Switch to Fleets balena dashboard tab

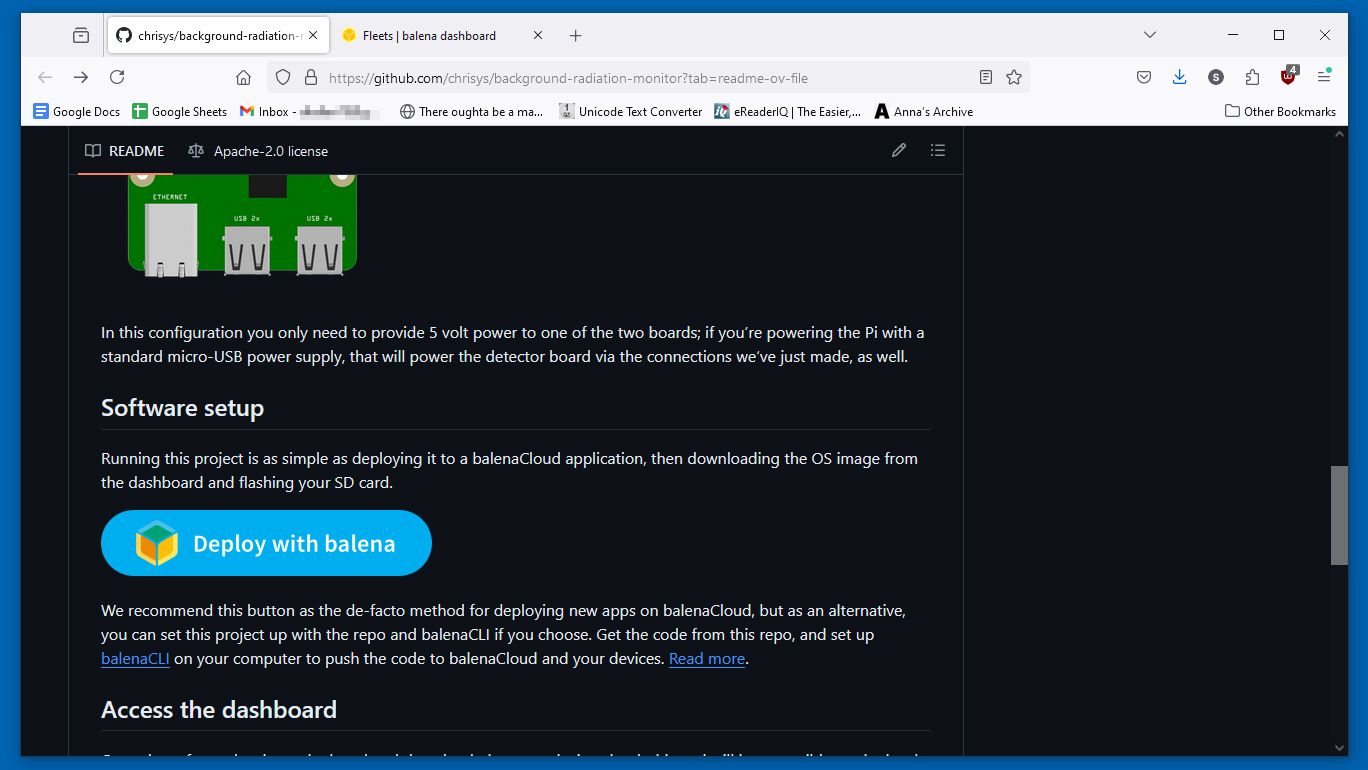point(429,35)
